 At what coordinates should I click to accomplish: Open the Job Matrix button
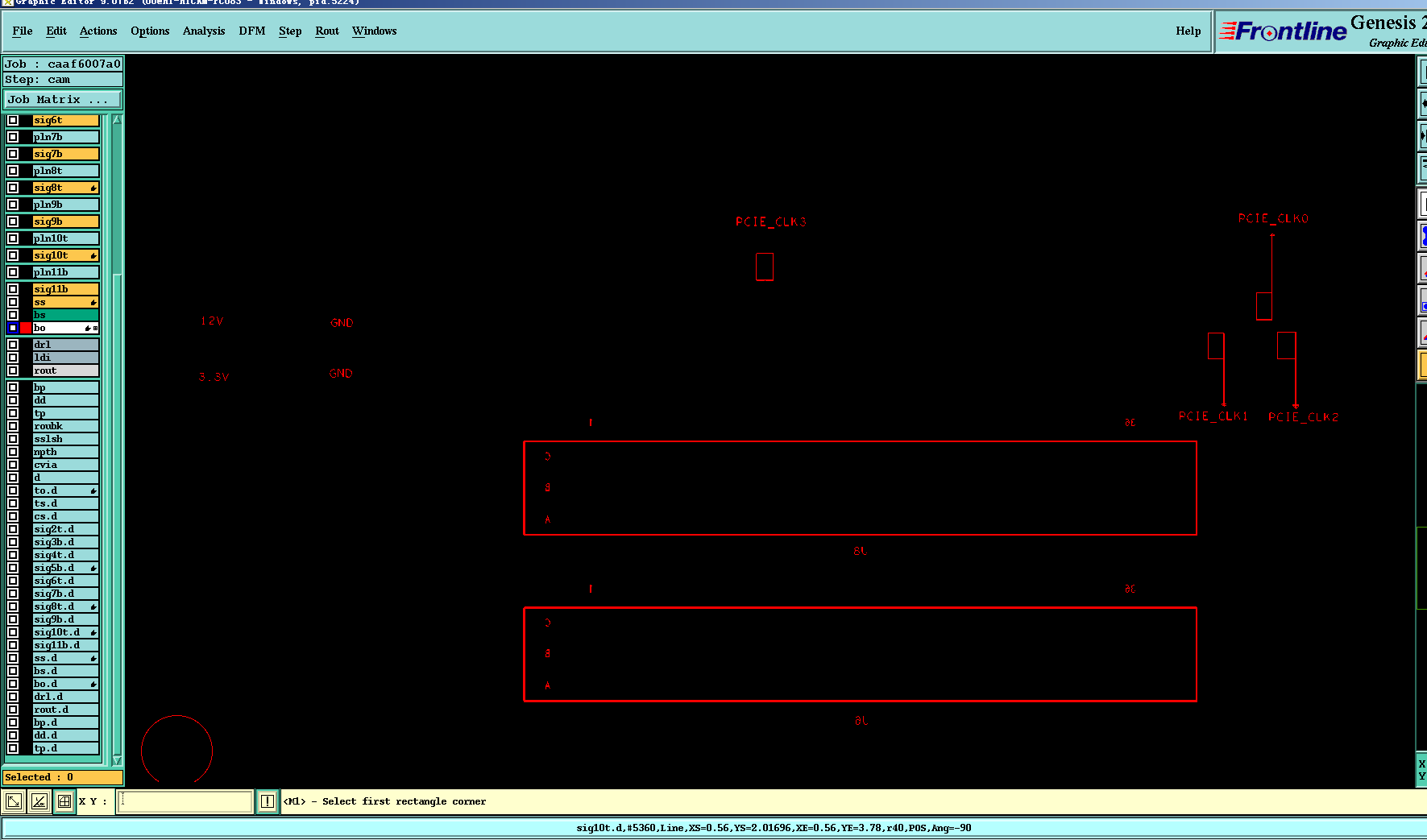[63, 100]
